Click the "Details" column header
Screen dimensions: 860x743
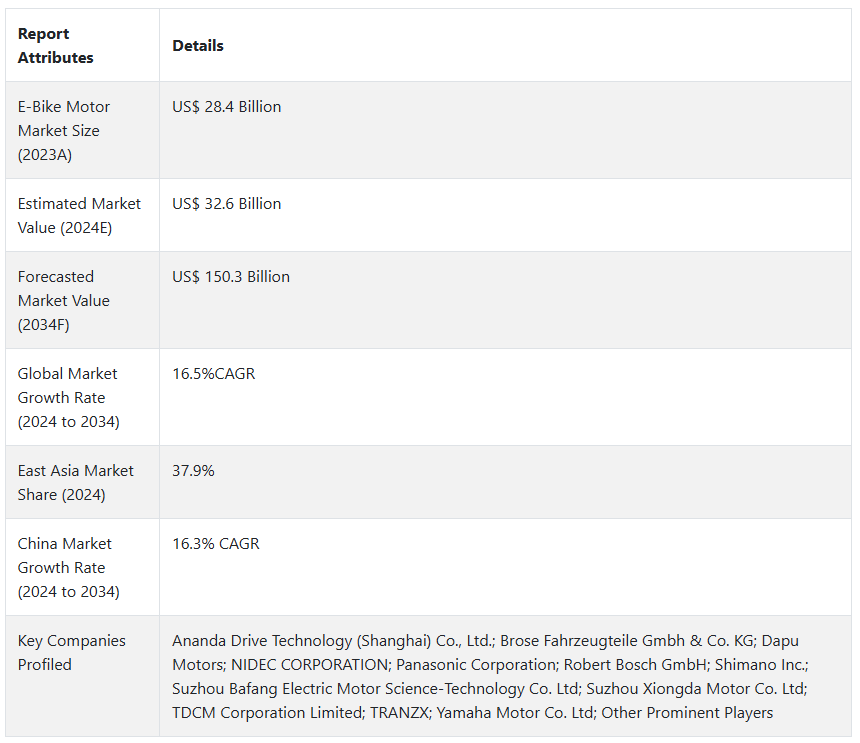point(198,46)
